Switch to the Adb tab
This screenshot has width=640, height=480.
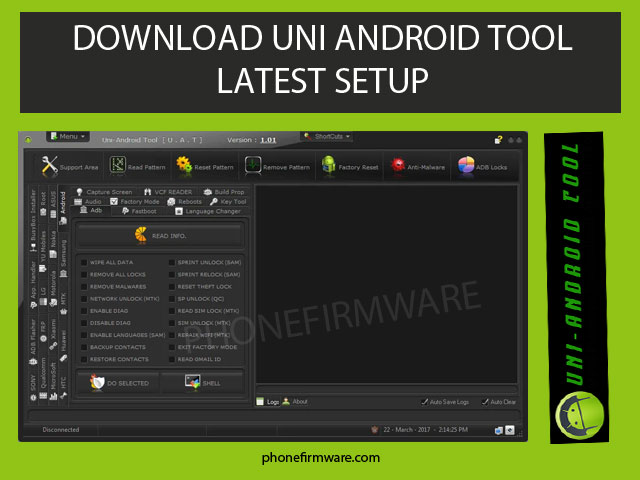[91, 211]
